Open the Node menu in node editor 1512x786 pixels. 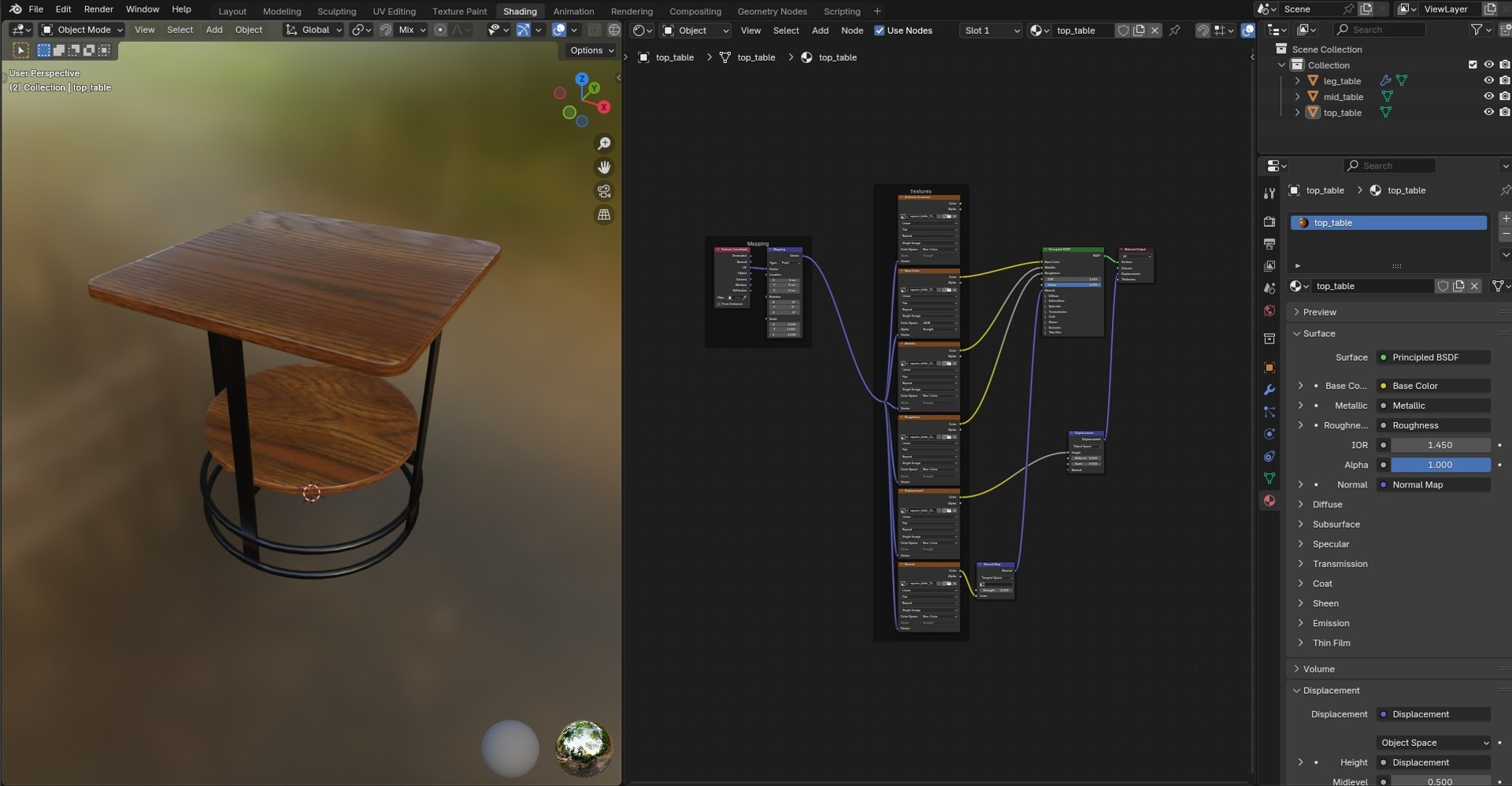coord(852,31)
